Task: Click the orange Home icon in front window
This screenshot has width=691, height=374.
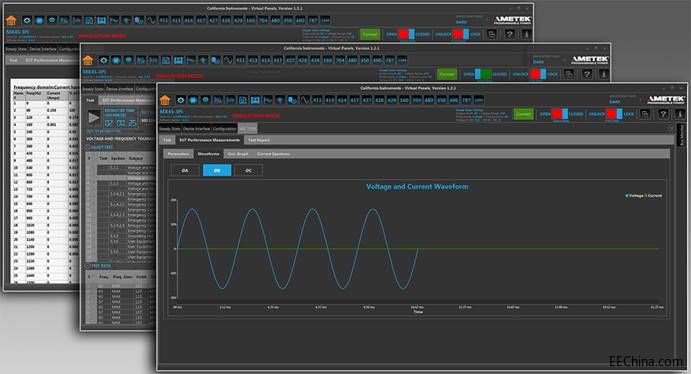Action: [x=165, y=100]
